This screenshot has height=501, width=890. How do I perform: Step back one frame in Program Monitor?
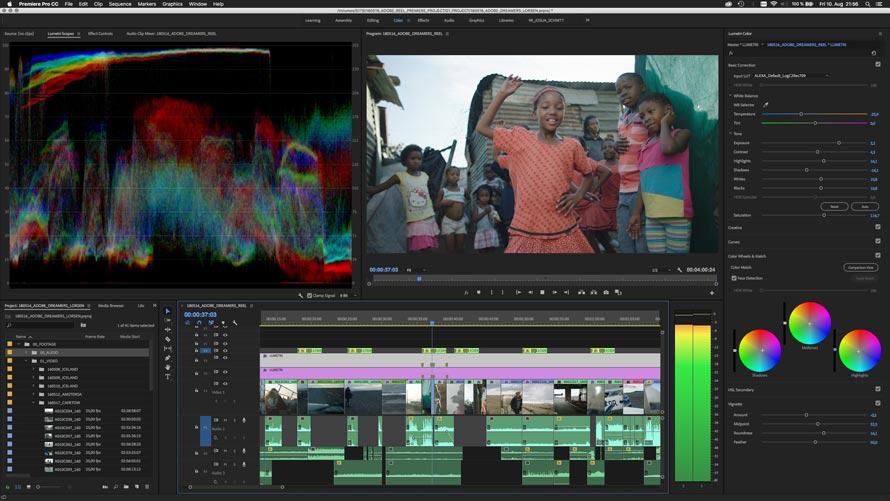(530, 292)
